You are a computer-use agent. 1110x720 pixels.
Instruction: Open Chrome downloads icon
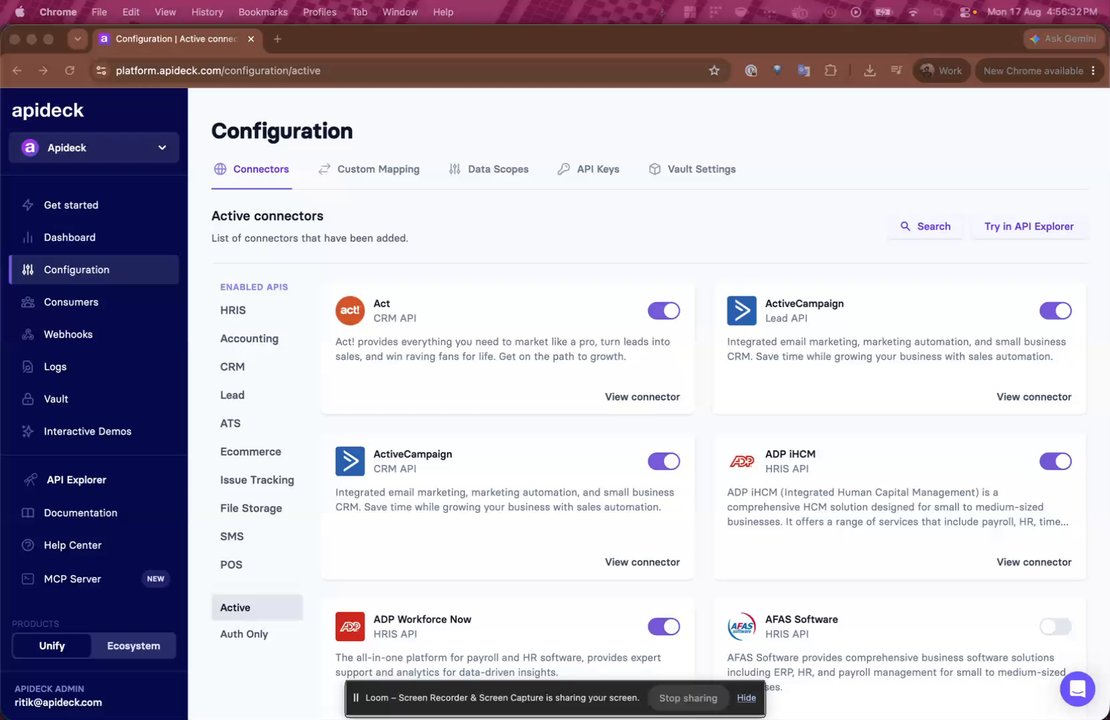point(869,71)
